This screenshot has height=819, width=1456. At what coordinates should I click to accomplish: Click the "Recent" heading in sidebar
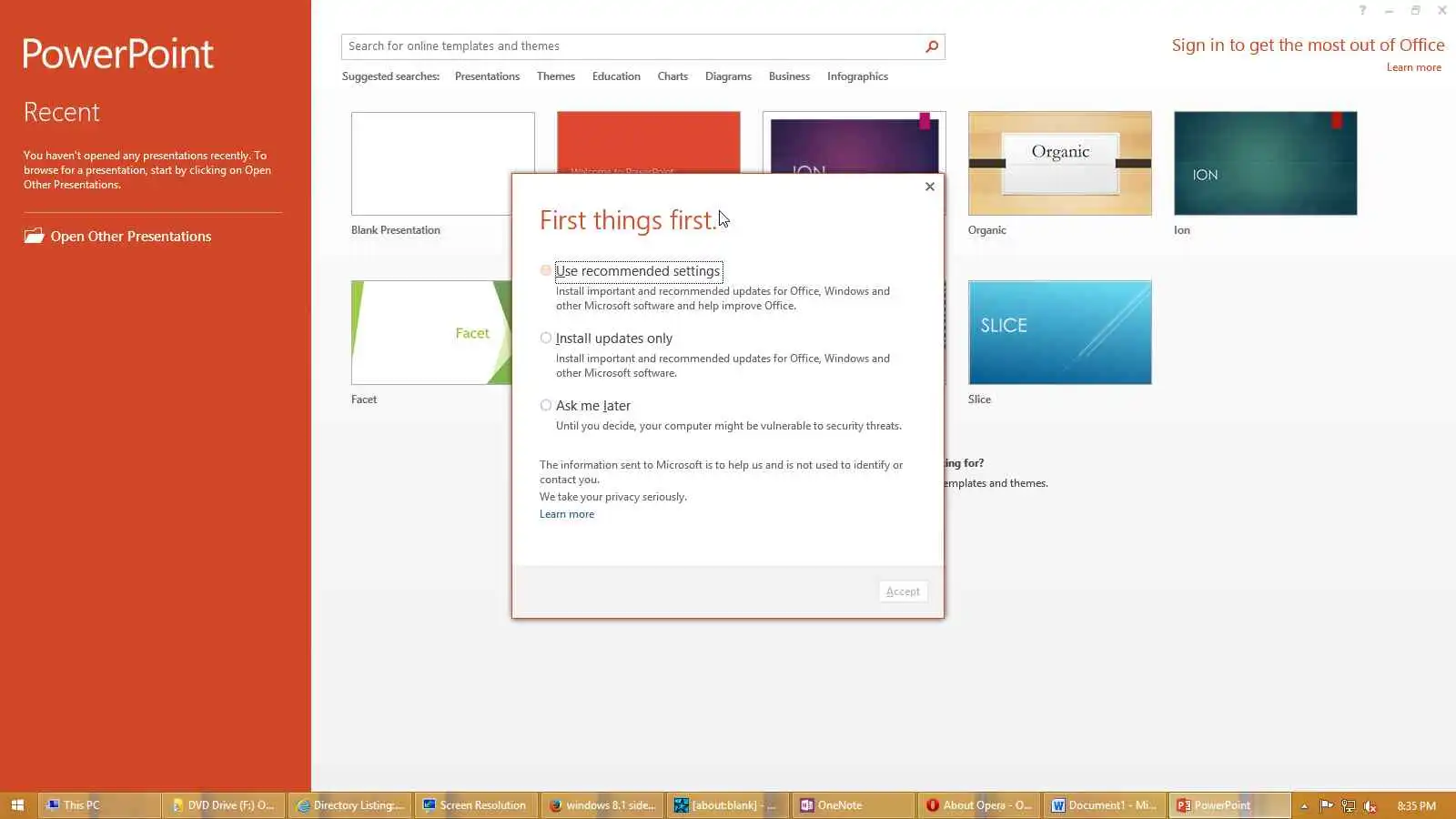click(x=62, y=112)
